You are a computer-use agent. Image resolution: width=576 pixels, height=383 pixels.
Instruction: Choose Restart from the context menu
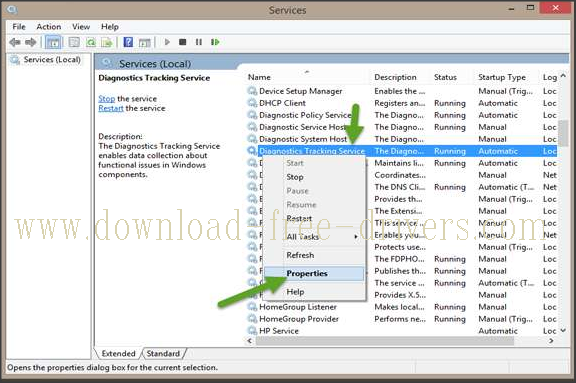[x=299, y=218]
